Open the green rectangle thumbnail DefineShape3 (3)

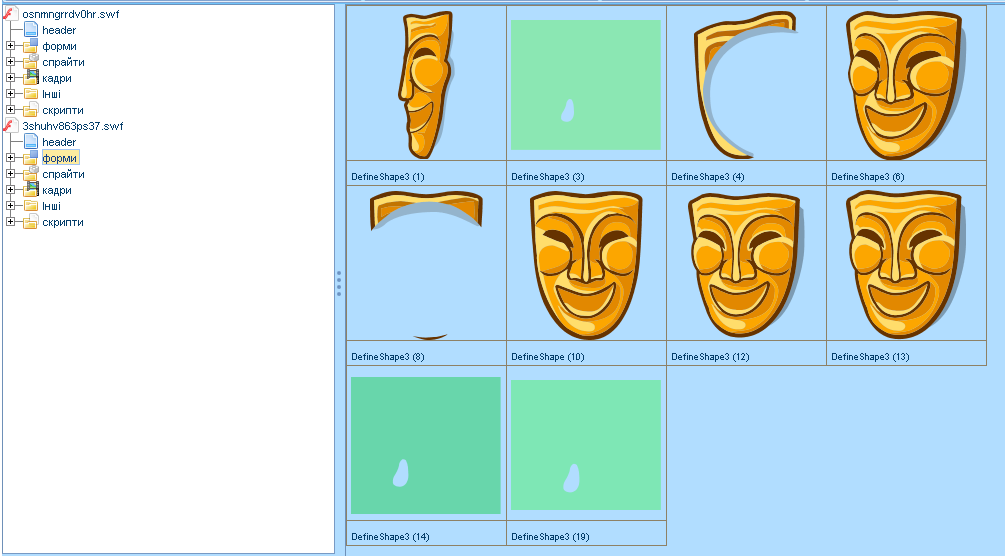point(586,84)
